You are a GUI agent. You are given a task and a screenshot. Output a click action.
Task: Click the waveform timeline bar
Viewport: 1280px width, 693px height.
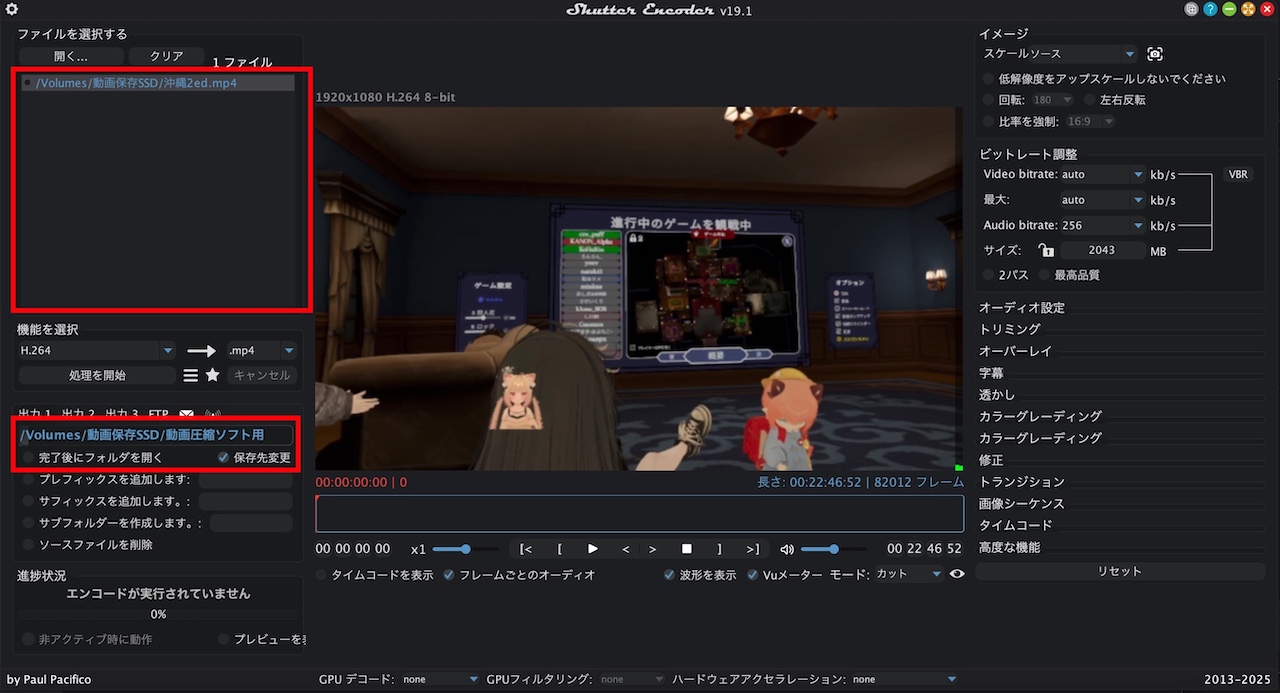640,514
